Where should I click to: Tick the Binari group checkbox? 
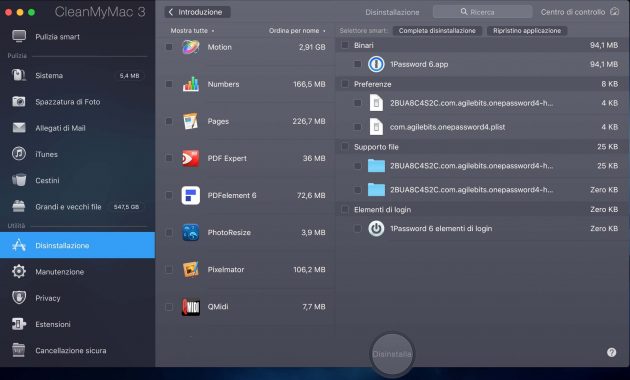(345, 45)
